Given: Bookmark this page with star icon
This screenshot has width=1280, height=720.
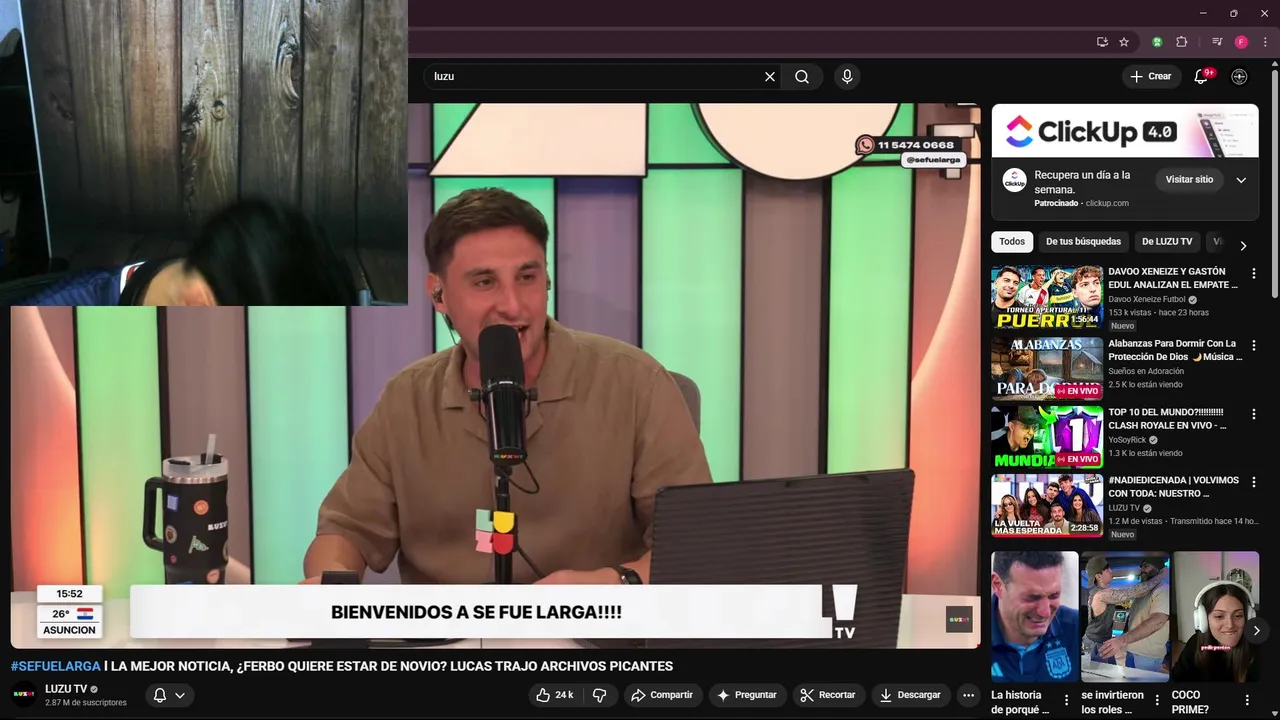Looking at the screenshot, I should [x=1124, y=42].
